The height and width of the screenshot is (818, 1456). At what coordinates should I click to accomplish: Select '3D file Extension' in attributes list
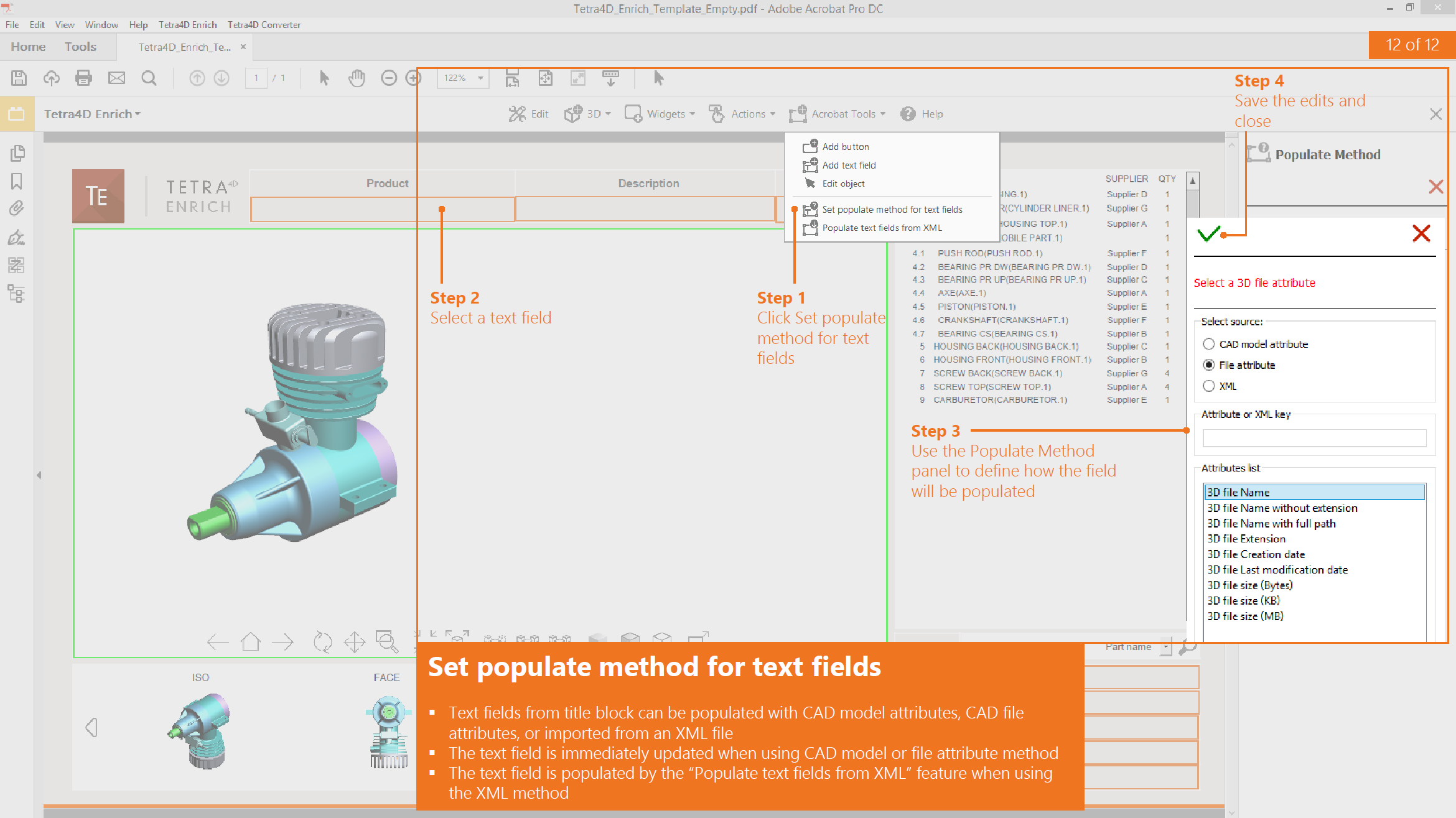pyautogui.click(x=1246, y=539)
